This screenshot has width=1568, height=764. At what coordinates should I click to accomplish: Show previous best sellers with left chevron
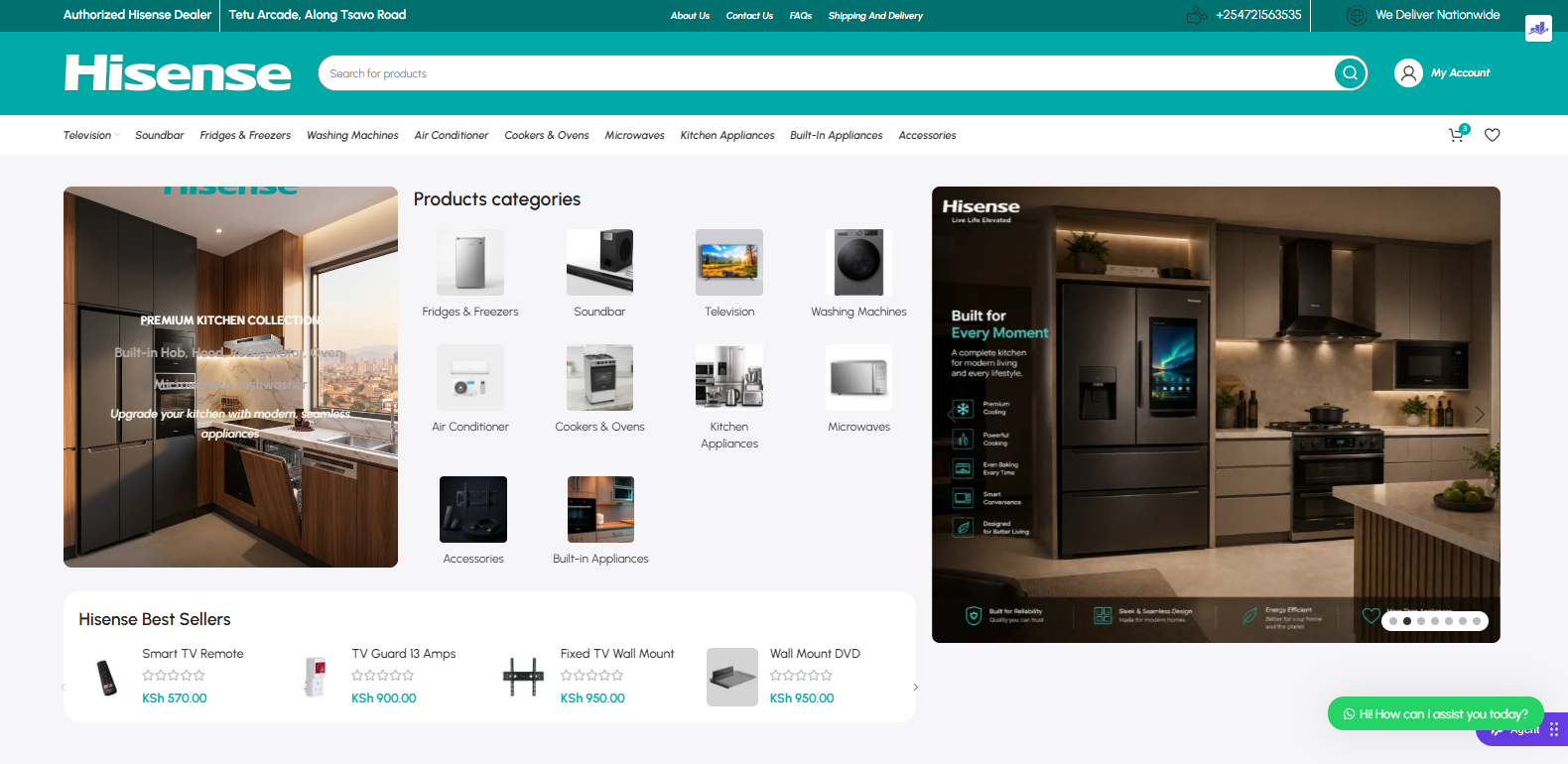[64, 687]
